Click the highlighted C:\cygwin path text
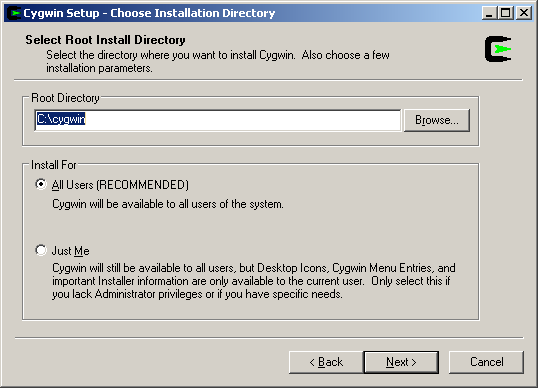This screenshot has height=388, width=538. coord(61,119)
